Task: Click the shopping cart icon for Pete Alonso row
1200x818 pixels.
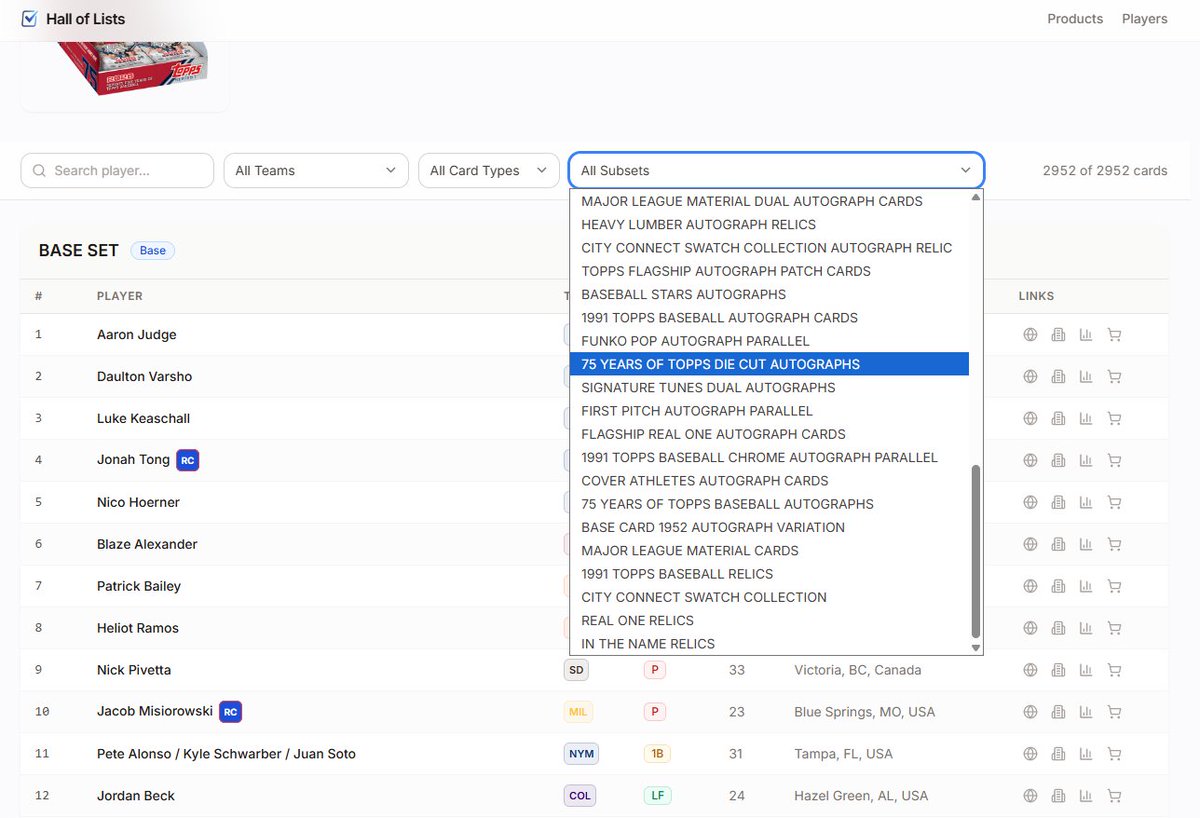Action: (x=1114, y=755)
